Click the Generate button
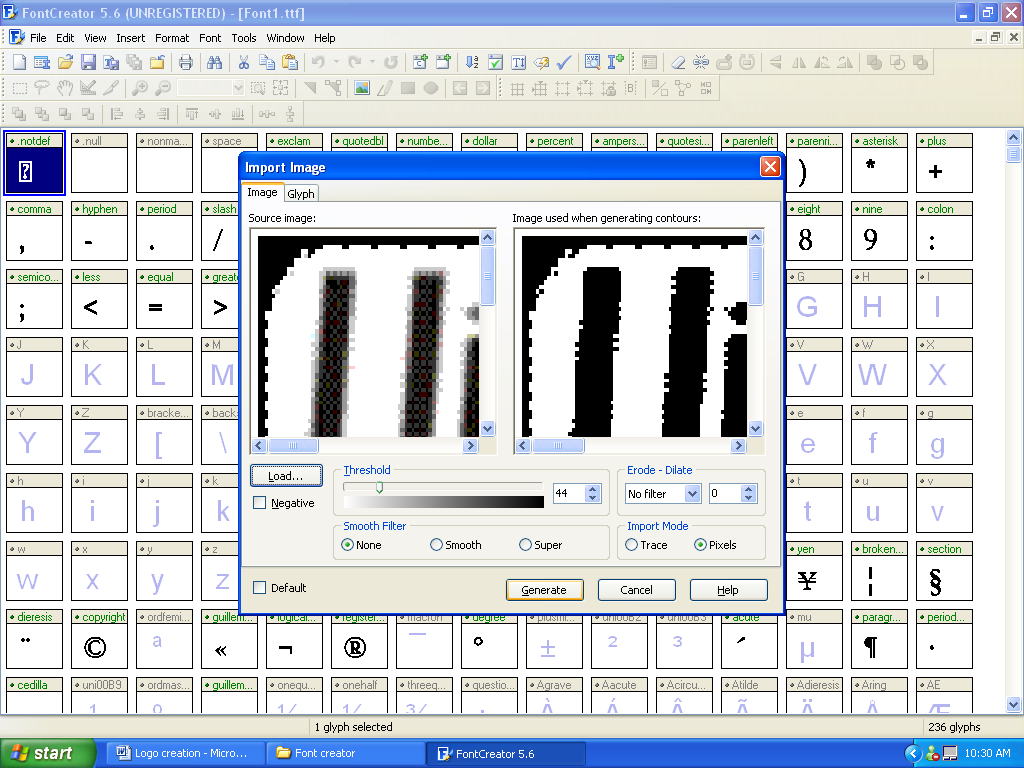Viewport: 1024px width, 768px height. coord(544,590)
